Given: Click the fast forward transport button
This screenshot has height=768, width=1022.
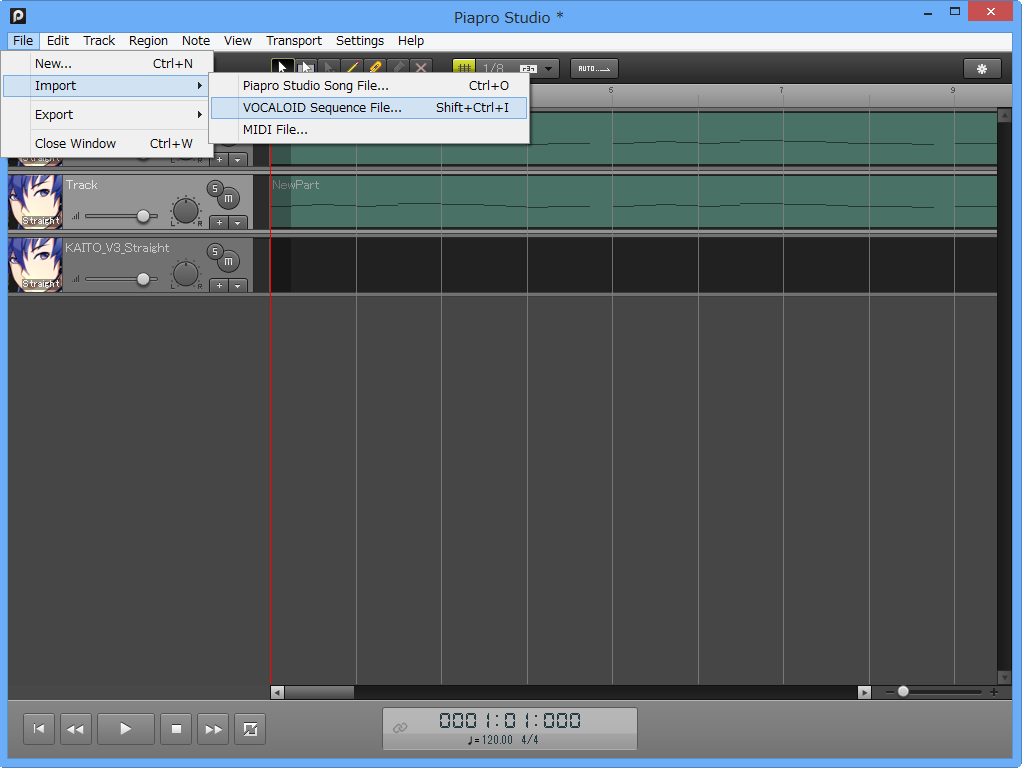Looking at the screenshot, I should pyautogui.click(x=213, y=729).
